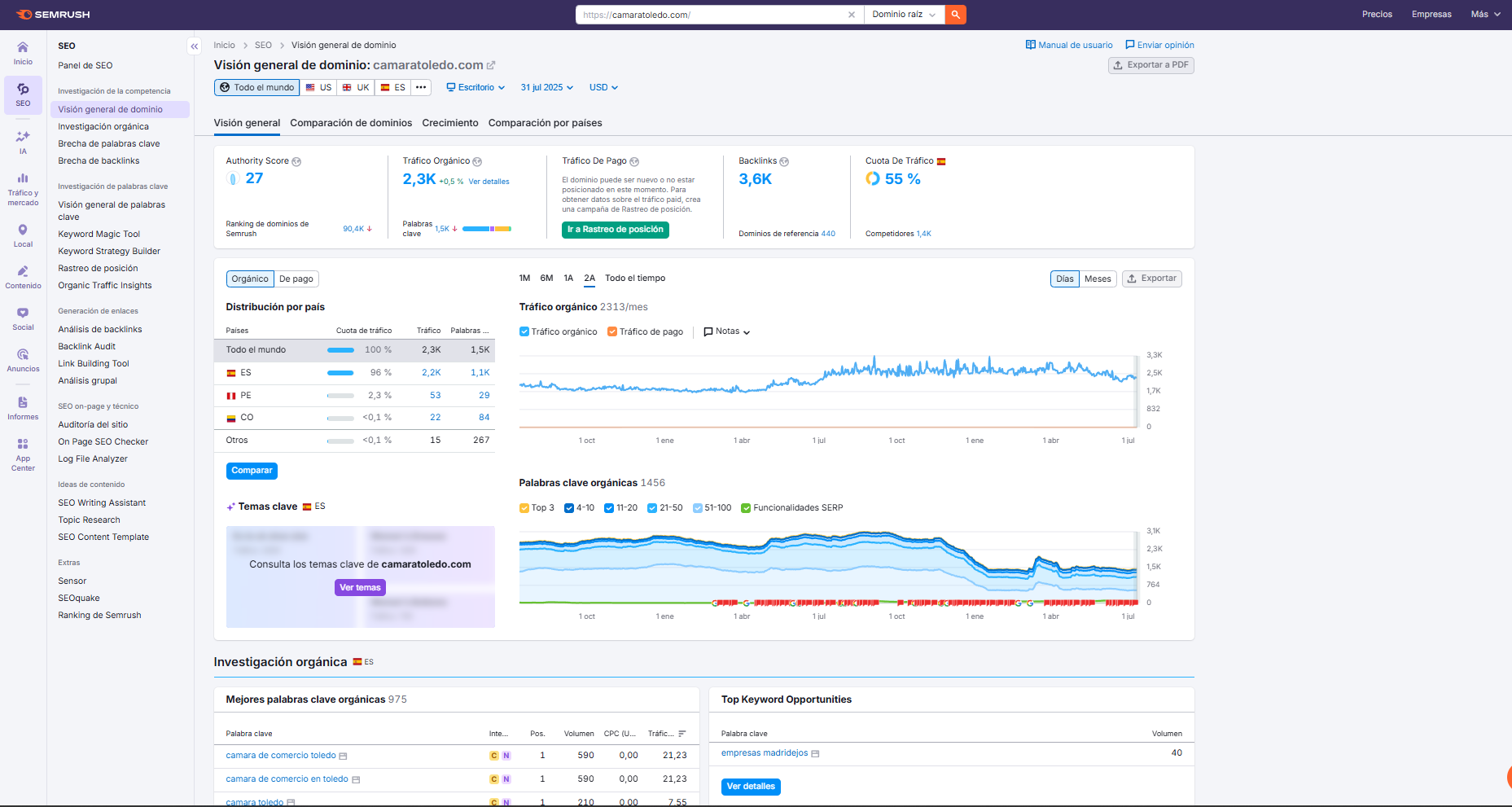Open the 31 jul 2025 date dropdown
Screen dimensions: 1512x807
[547, 88]
